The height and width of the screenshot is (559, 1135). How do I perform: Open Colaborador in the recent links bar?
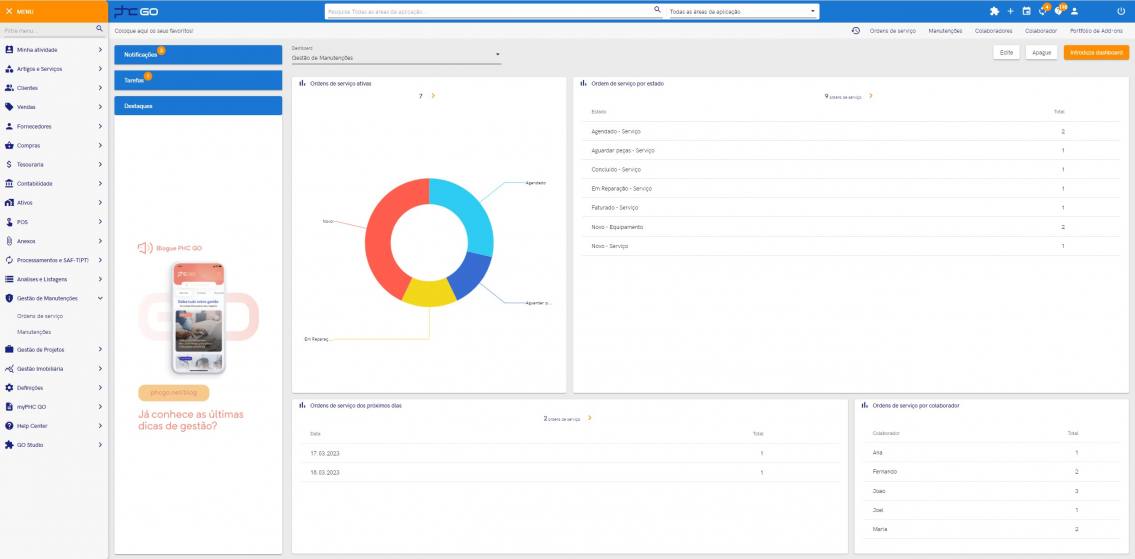click(1040, 31)
